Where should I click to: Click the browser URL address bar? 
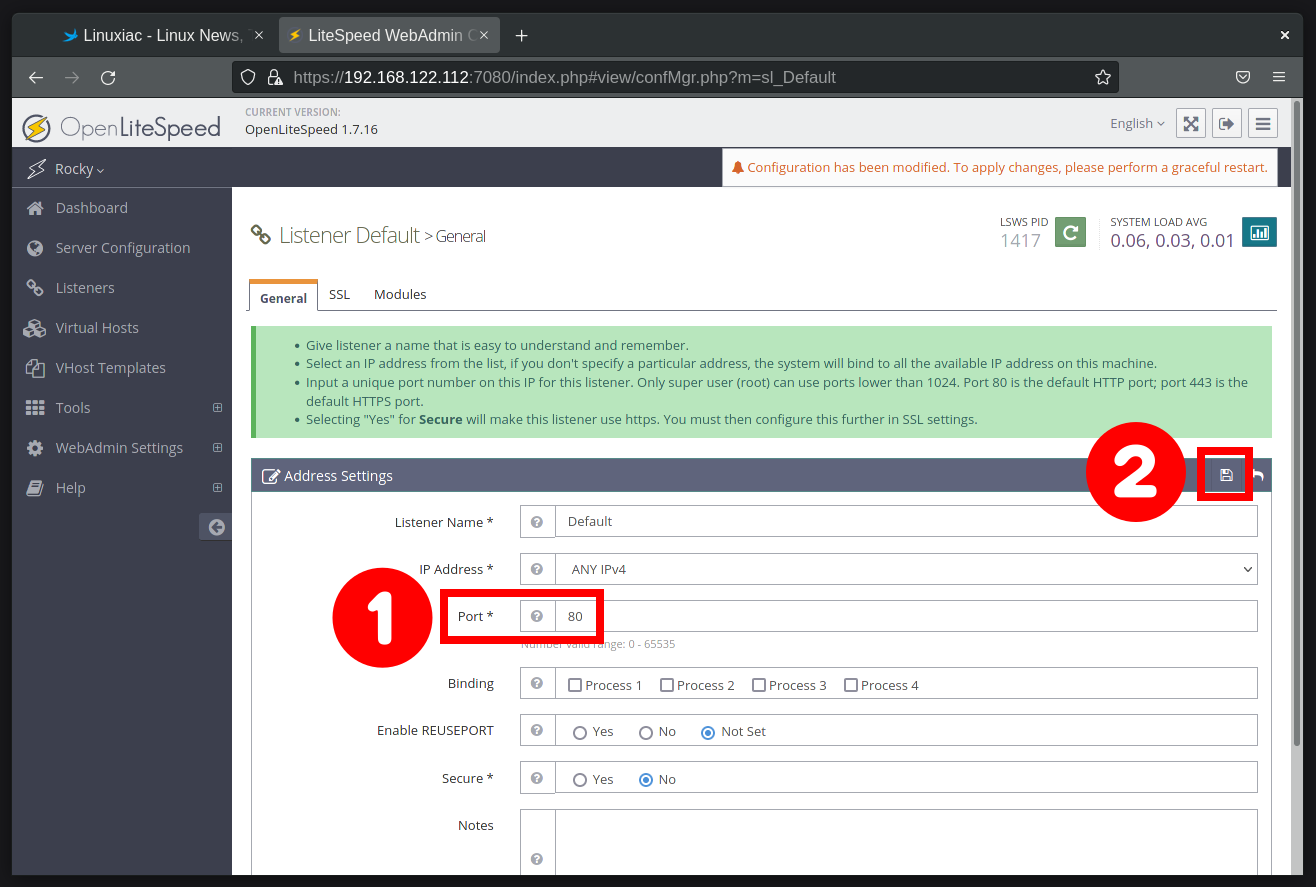click(x=675, y=77)
